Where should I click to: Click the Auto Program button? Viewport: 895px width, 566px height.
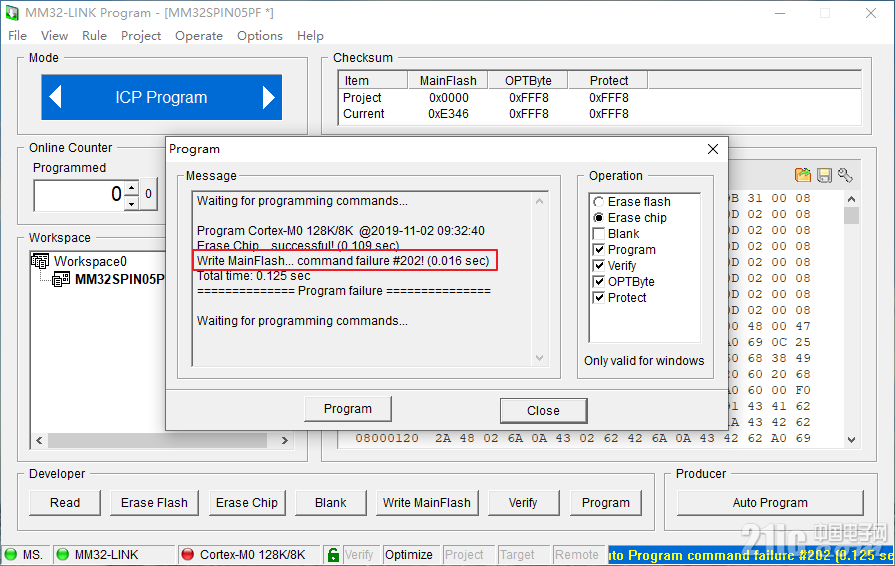[770, 503]
